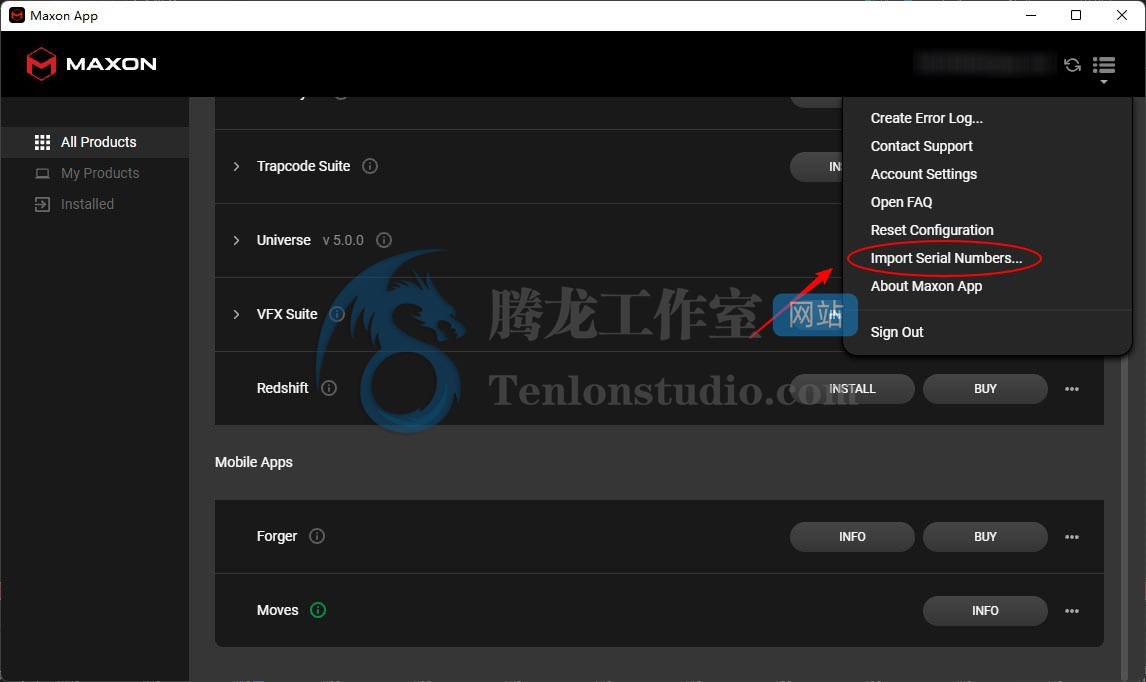Choose Reset Configuration menu entry
Image resolution: width=1146 pixels, height=682 pixels.
pos(932,230)
